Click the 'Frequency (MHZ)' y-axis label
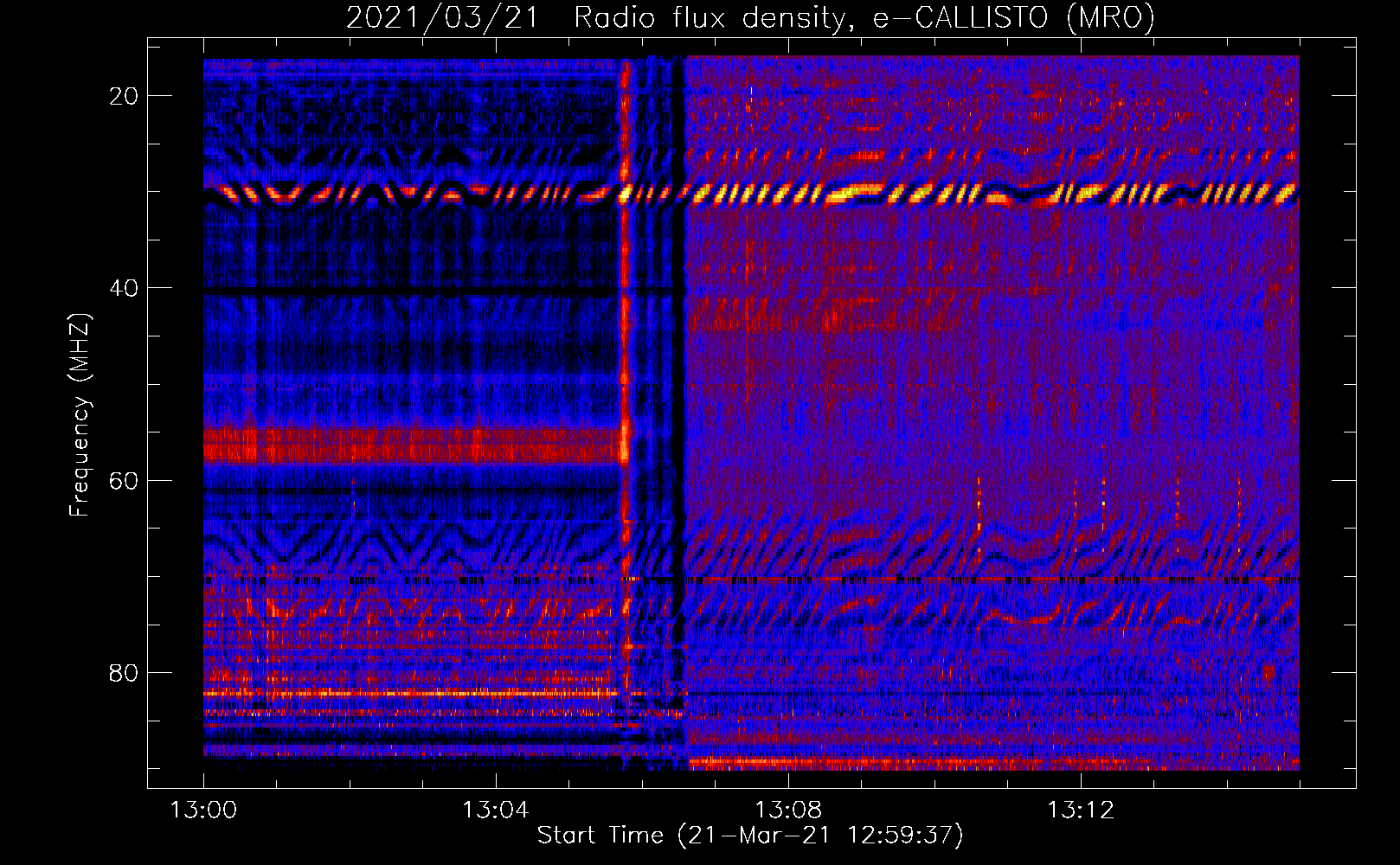Screen dimensions: 1400x865 pos(80,415)
